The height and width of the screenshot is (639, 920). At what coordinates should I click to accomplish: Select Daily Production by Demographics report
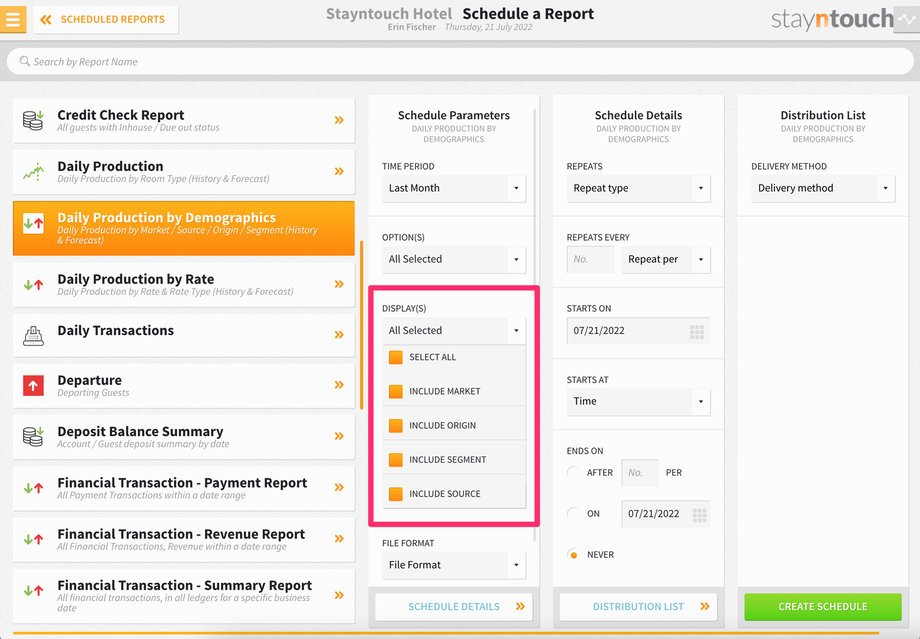pyautogui.click(x=184, y=228)
